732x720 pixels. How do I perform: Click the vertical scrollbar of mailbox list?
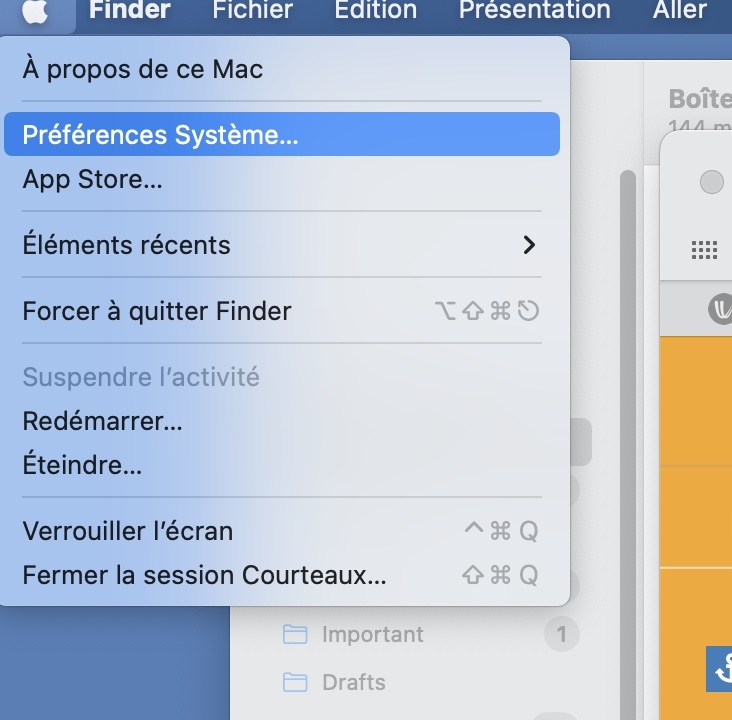[x=628, y=445]
